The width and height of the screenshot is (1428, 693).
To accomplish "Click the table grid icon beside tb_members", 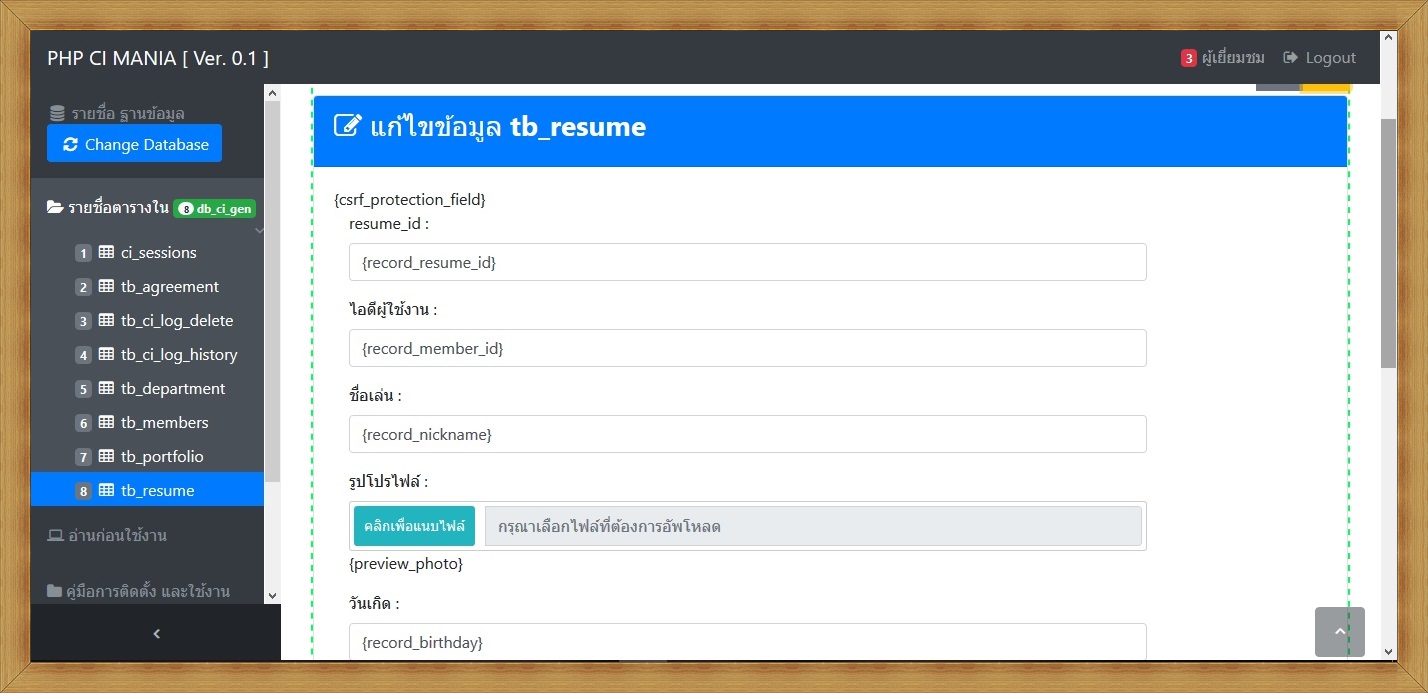I will tap(106, 422).
